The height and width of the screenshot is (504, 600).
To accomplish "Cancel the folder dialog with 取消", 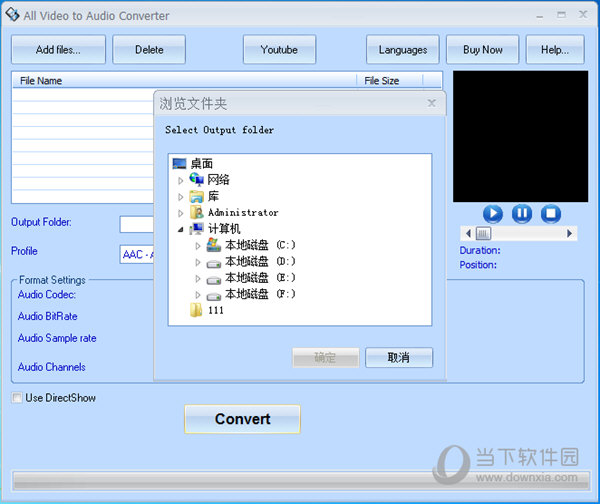I will [x=399, y=357].
